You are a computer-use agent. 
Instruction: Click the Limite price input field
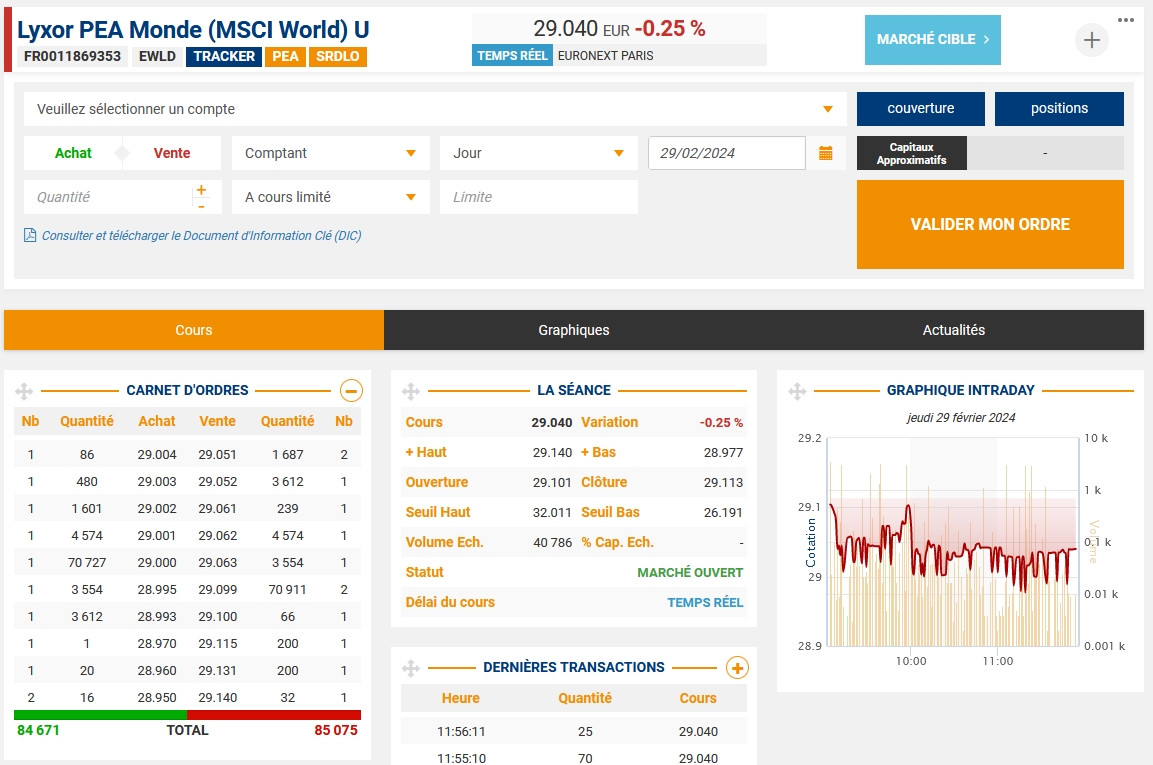coord(538,197)
